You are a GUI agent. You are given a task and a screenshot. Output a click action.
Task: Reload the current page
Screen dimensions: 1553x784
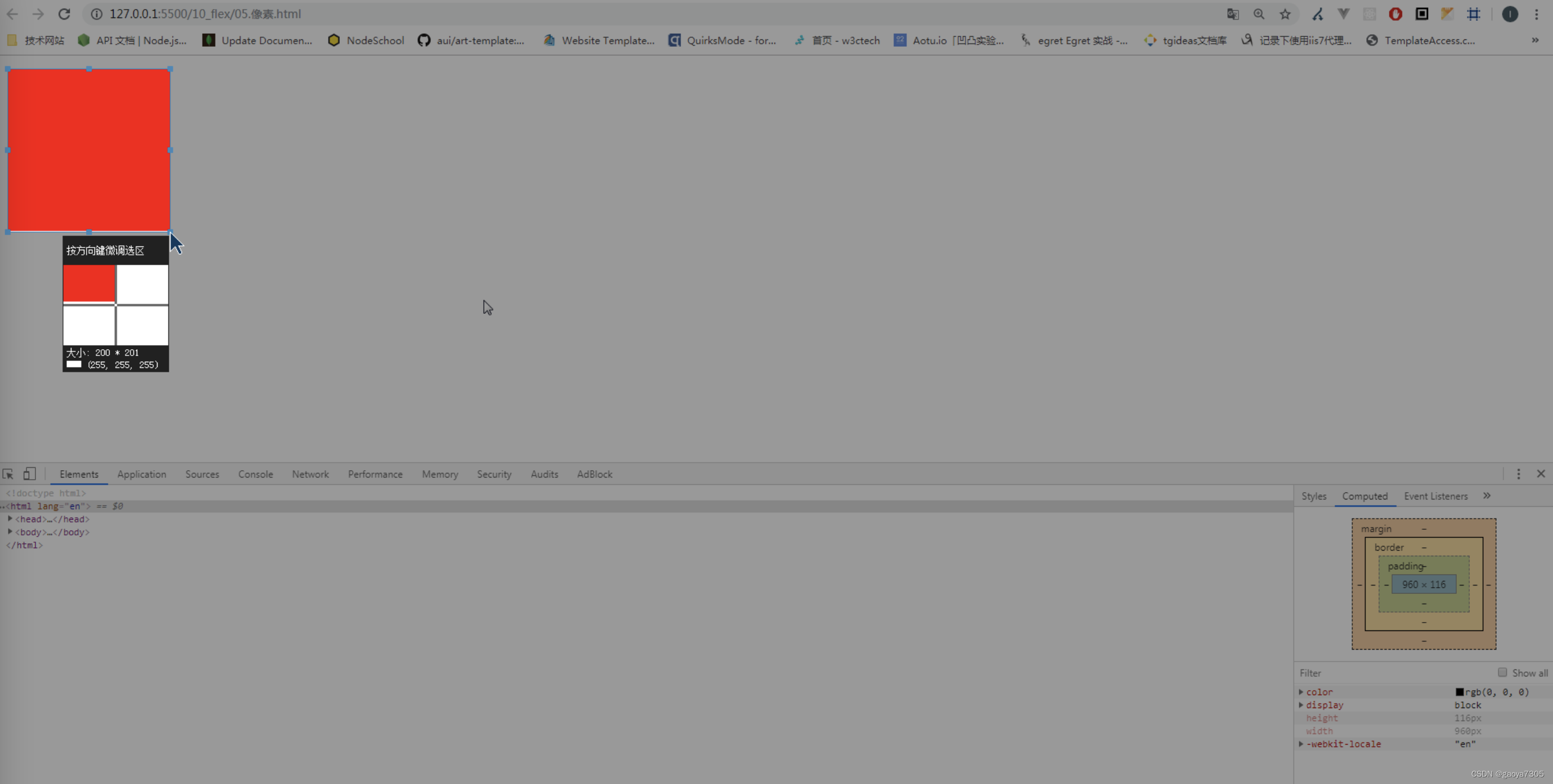[64, 14]
